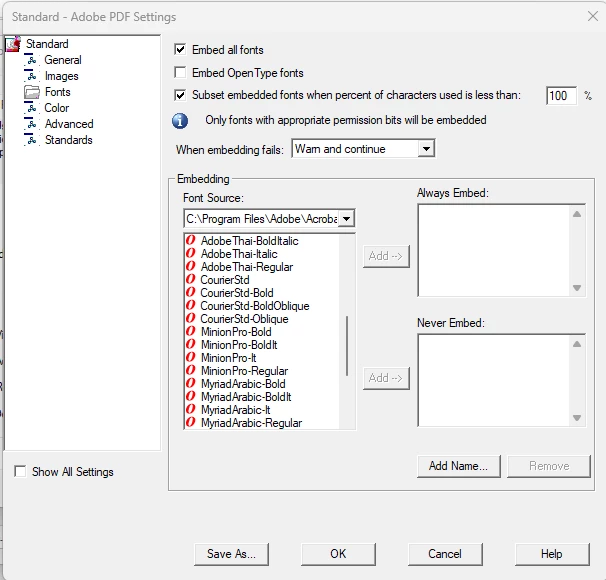The height and width of the screenshot is (580, 606).
Task: Click the OpenType icon beside AdobeThai-Italic
Action: [191, 253]
